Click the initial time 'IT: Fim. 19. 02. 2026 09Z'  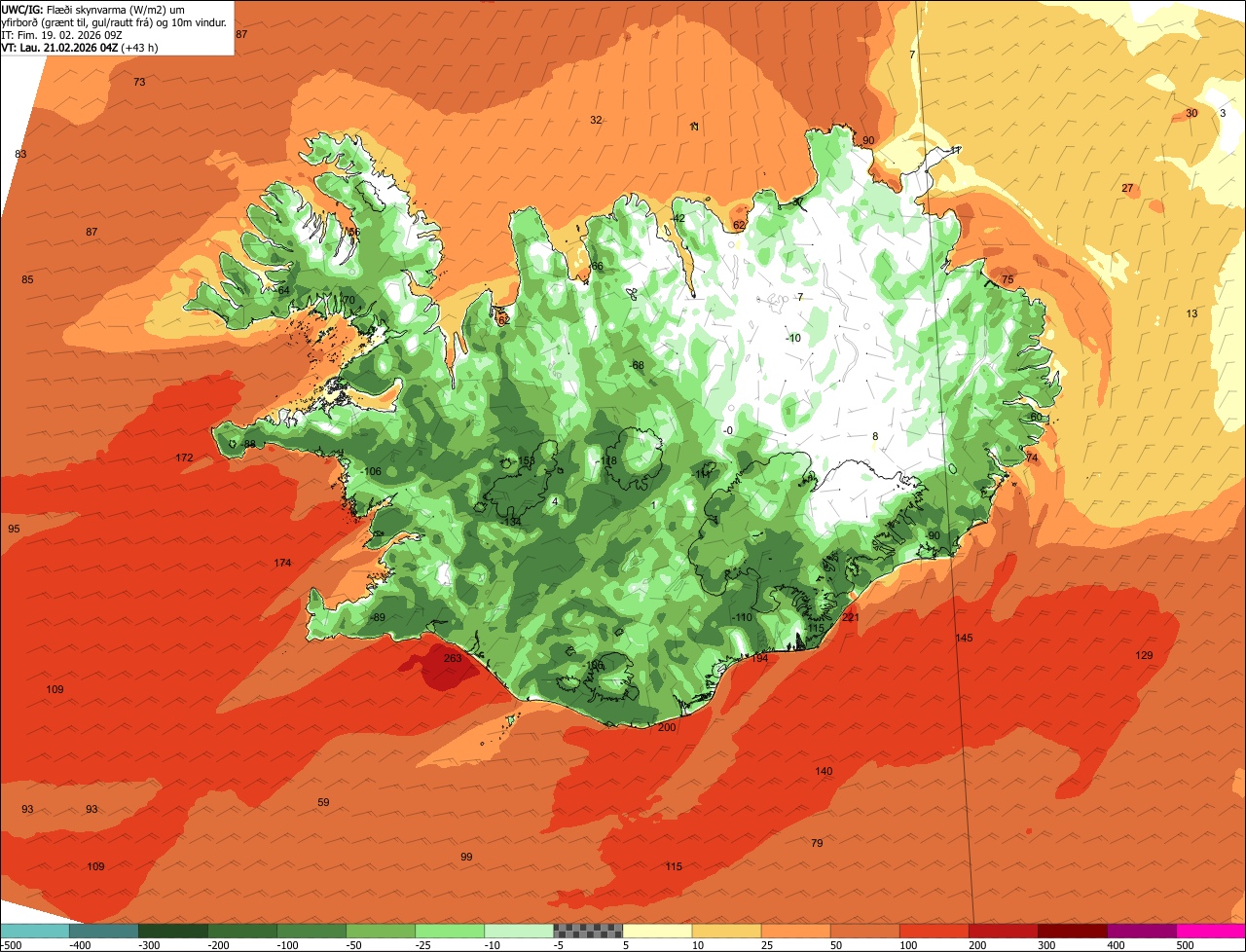coord(62,34)
